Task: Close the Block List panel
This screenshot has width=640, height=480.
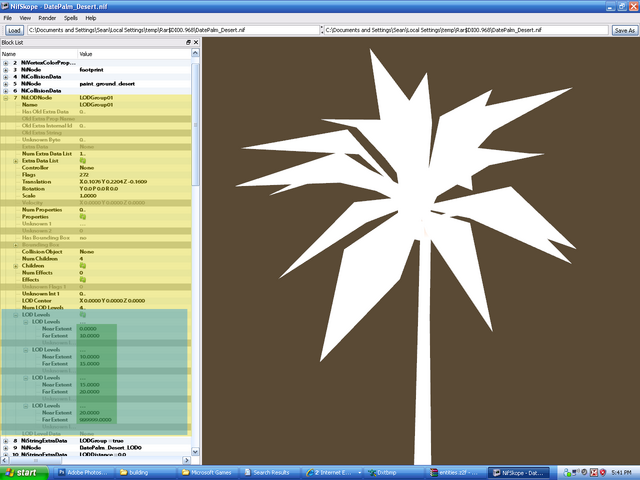Action: 196,42
